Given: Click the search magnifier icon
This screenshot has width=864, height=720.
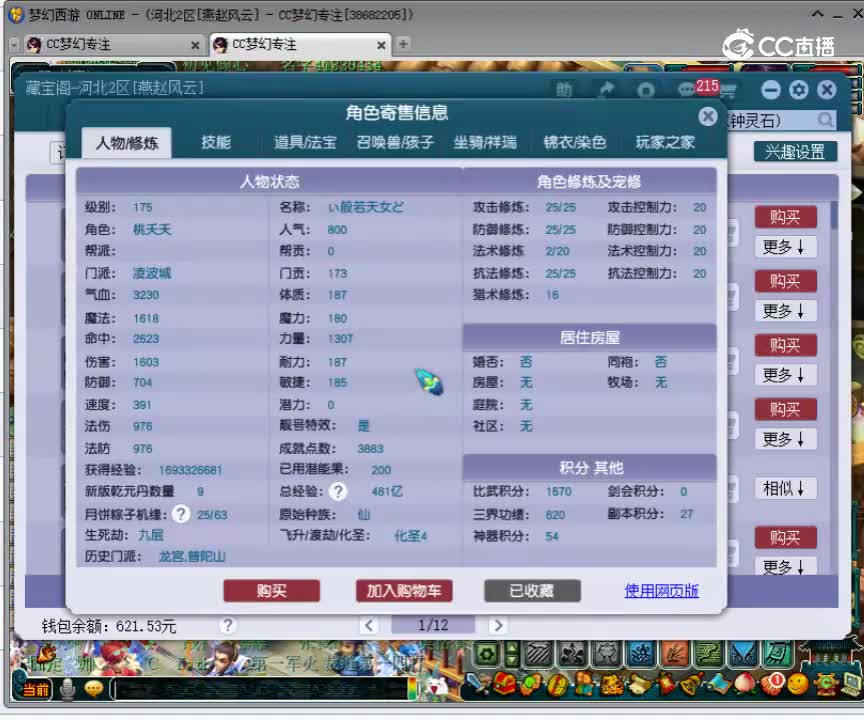Looking at the screenshot, I should (x=825, y=120).
